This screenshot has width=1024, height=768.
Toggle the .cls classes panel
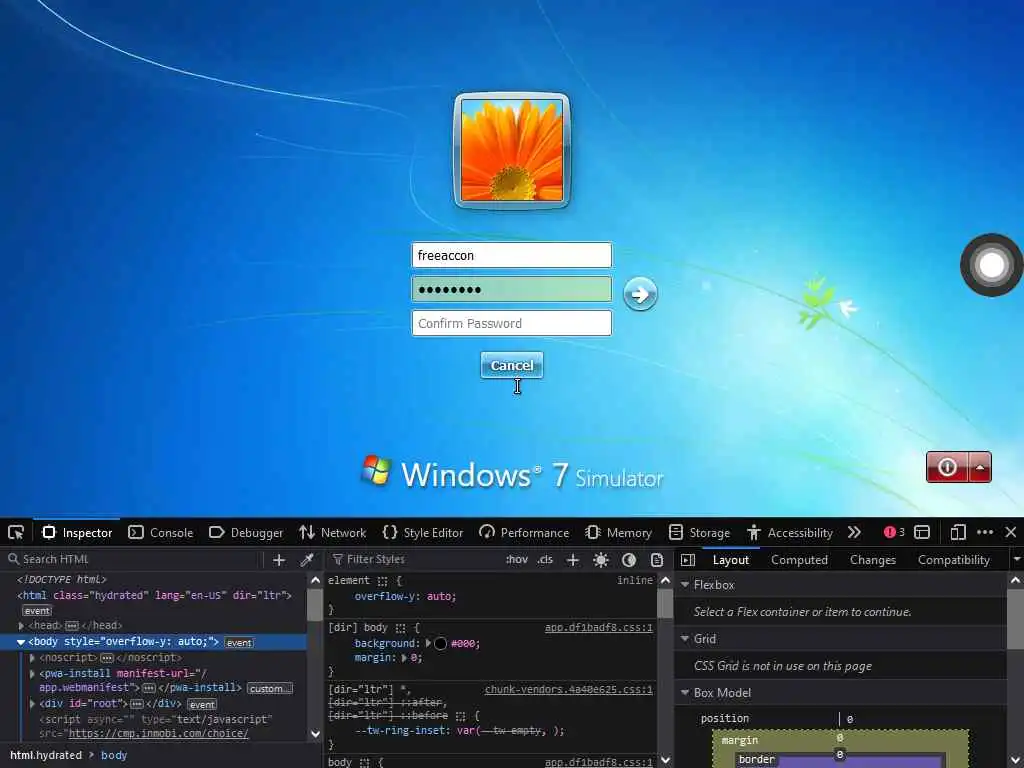click(545, 560)
